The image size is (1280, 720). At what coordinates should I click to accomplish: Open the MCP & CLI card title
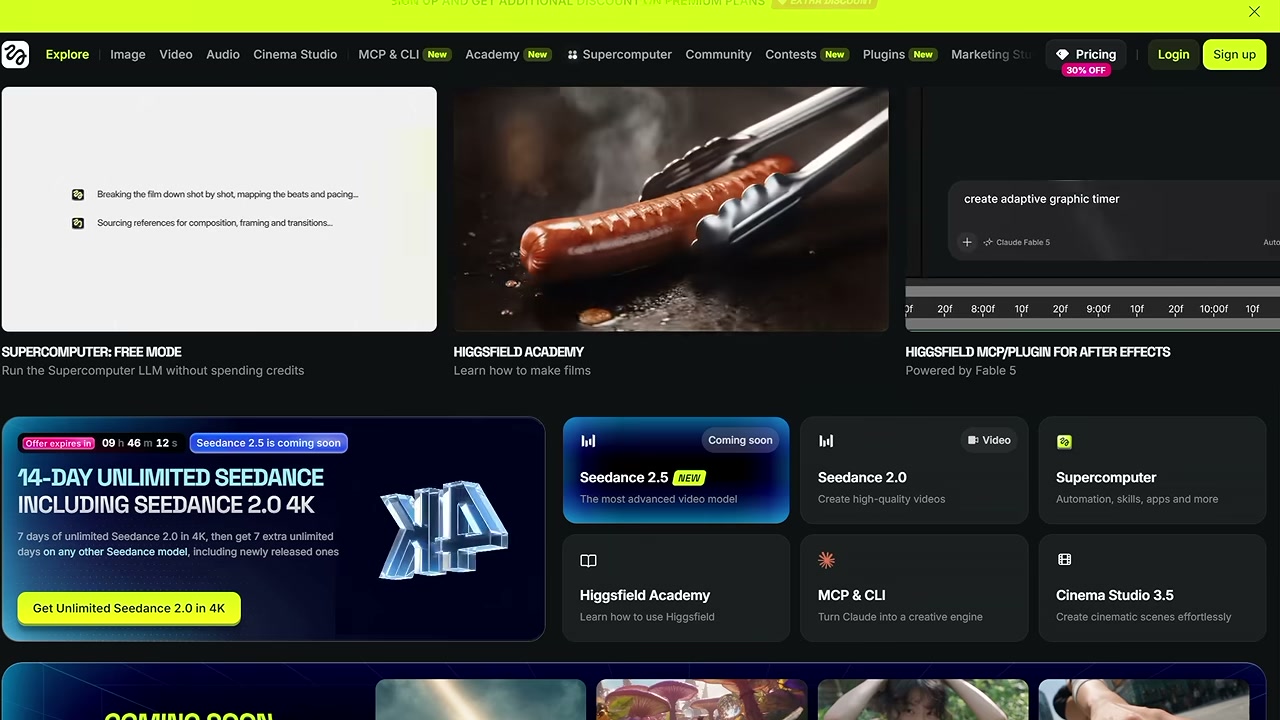pyautogui.click(x=852, y=595)
